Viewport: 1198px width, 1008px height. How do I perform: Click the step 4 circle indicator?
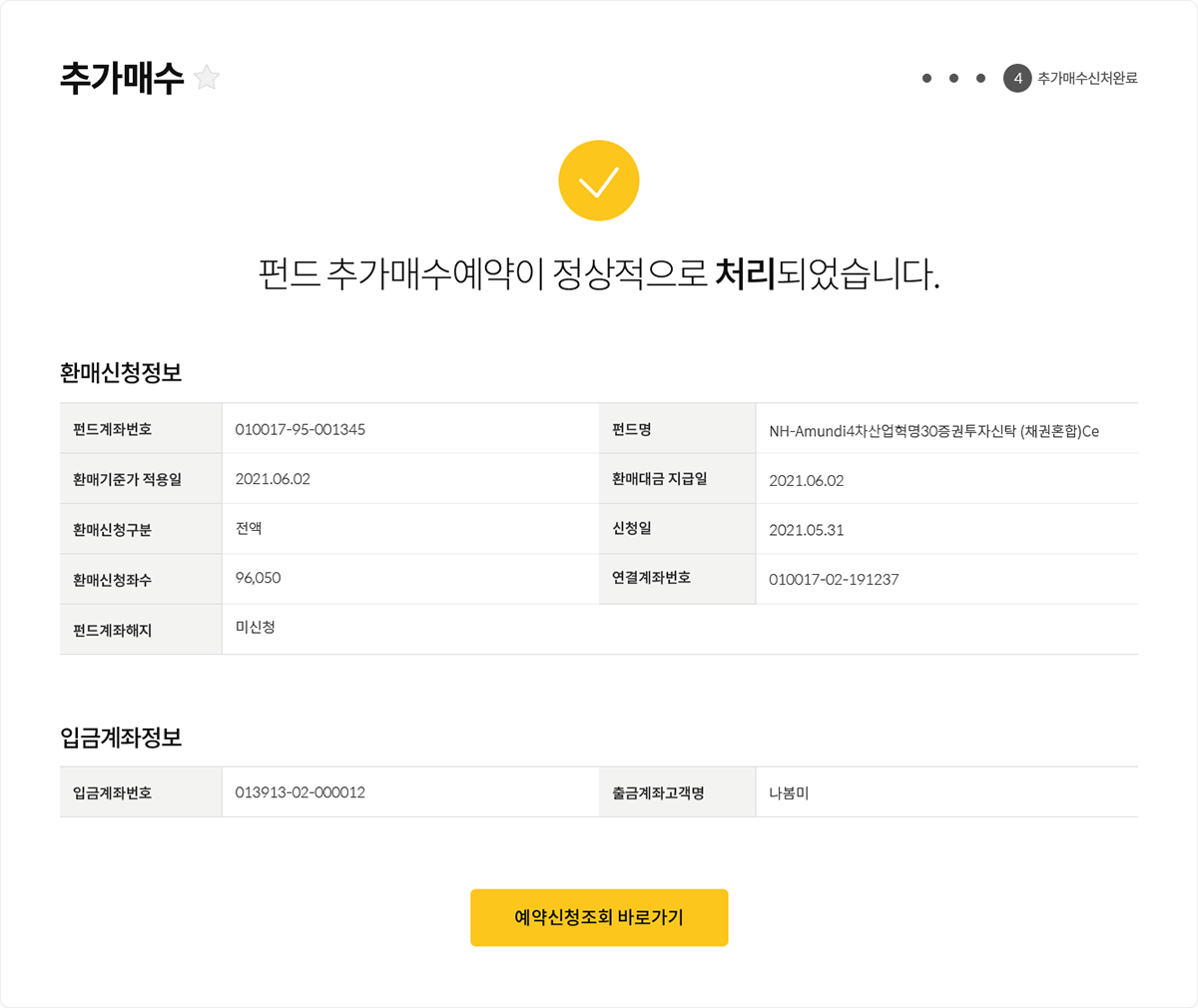click(1017, 78)
